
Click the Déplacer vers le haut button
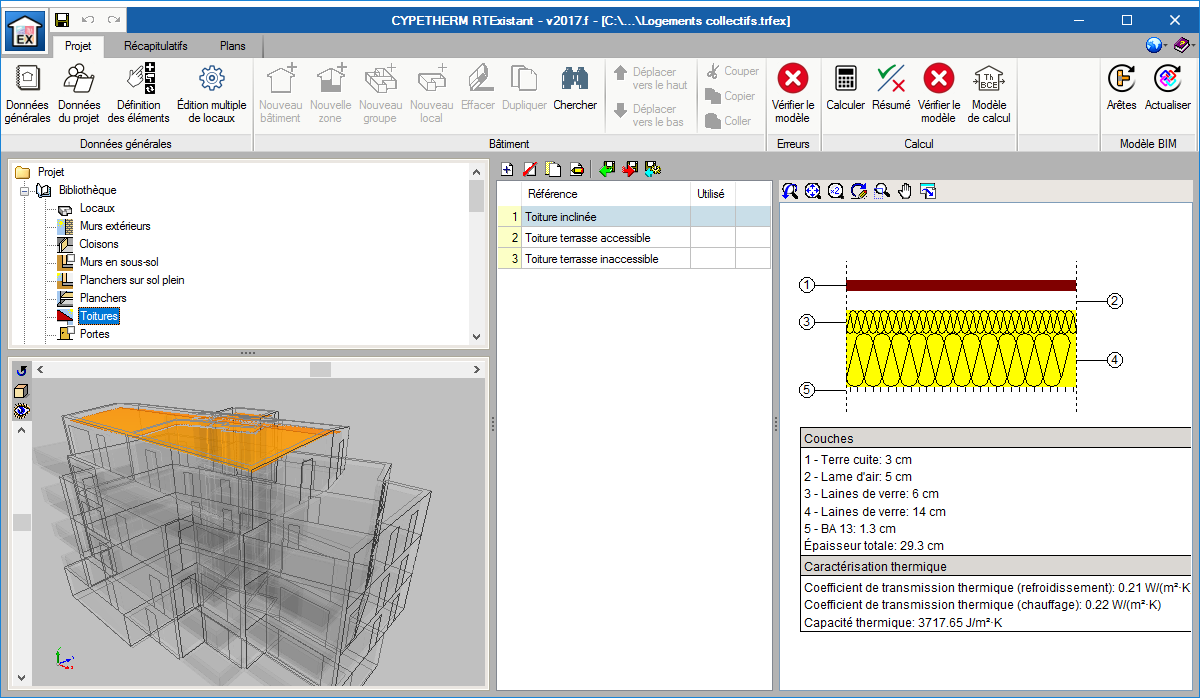tap(651, 78)
